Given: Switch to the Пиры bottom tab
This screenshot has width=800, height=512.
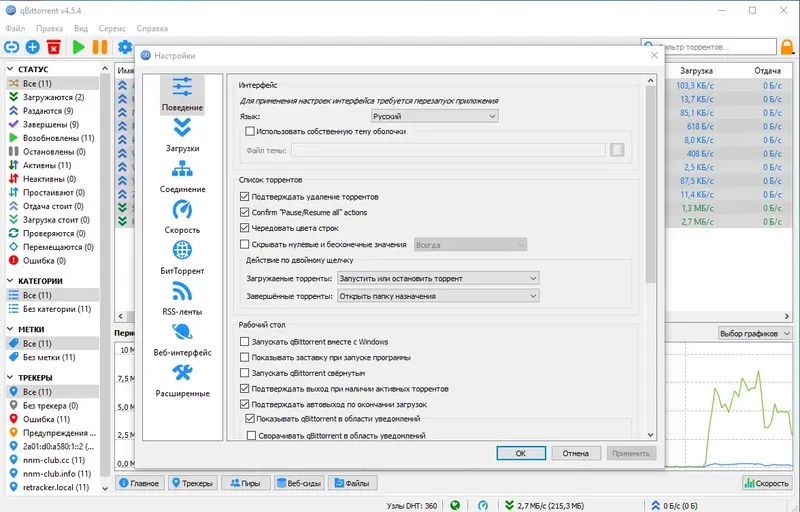Looking at the screenshot, I should click(245, 483).
